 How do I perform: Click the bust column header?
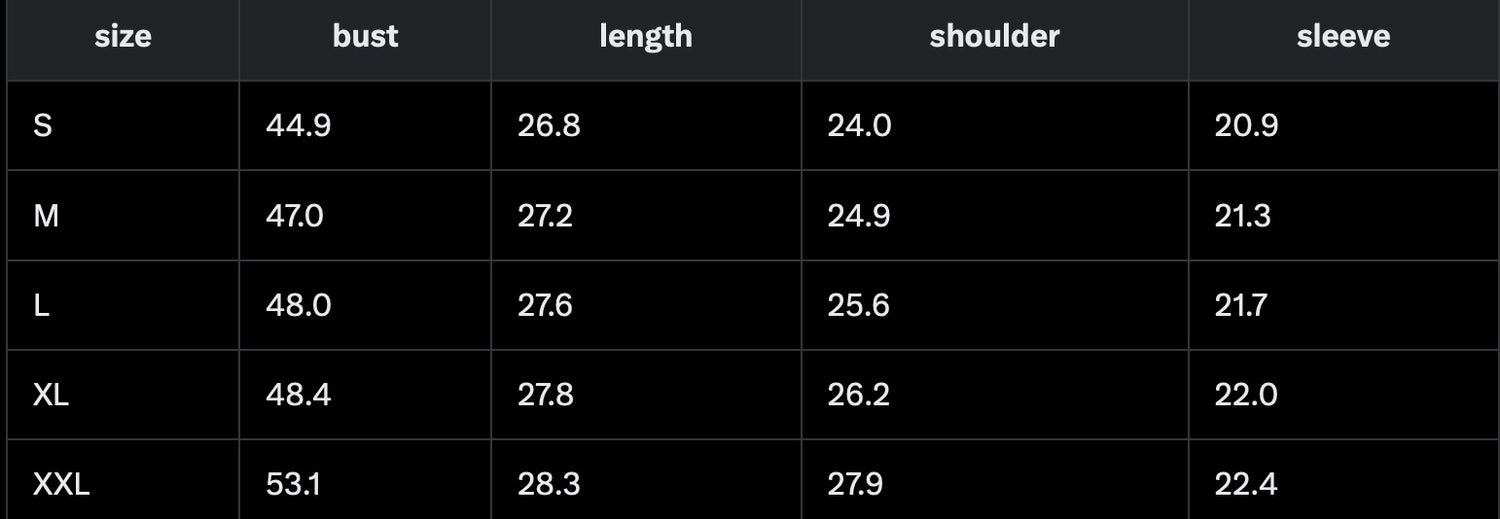(365, 37)
